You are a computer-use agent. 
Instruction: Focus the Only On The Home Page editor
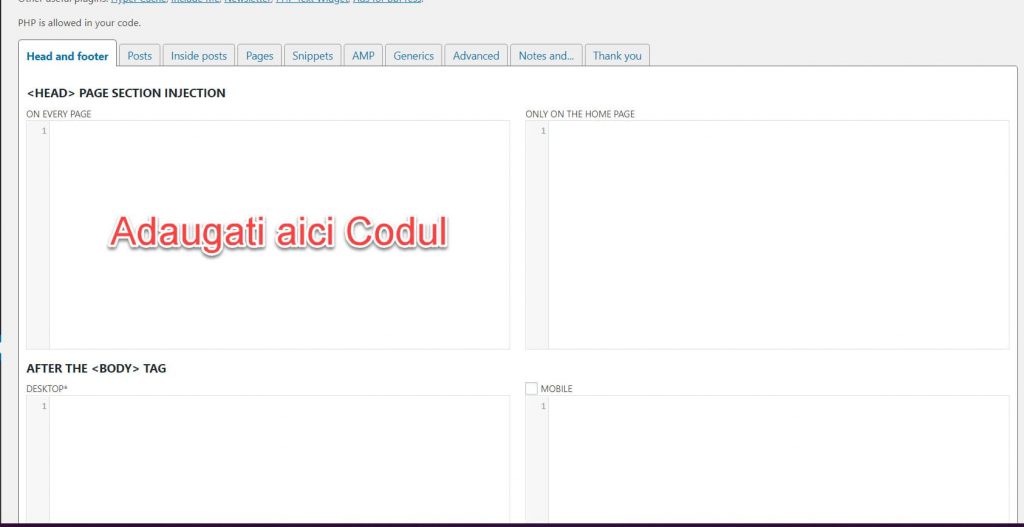(778, 235)
